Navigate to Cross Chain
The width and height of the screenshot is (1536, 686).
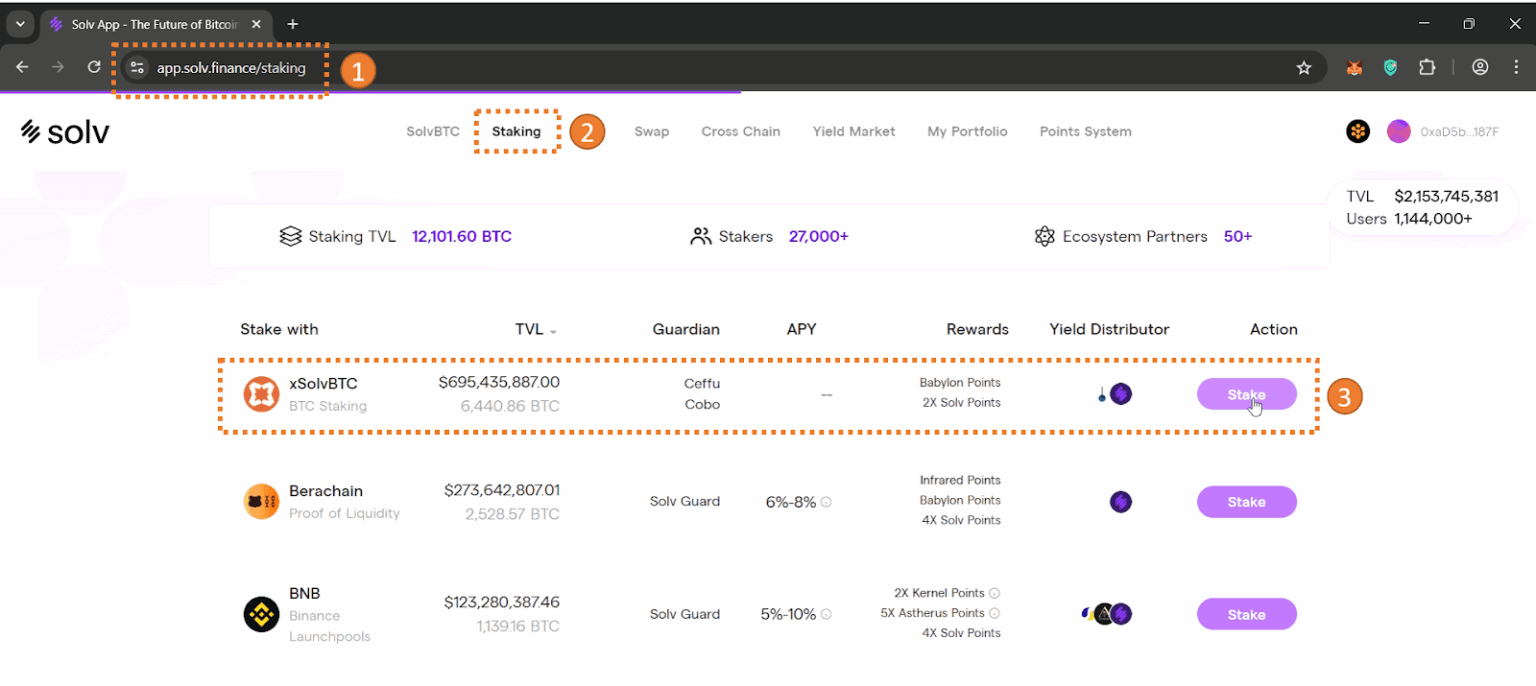(x=741, y=131)
